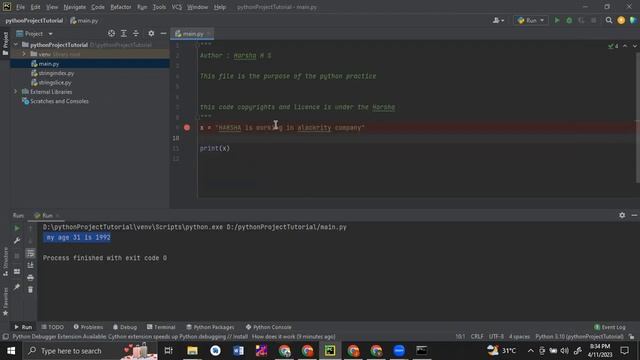
Task: Toggle pin tab in Run panel
Action: [17, 287]
